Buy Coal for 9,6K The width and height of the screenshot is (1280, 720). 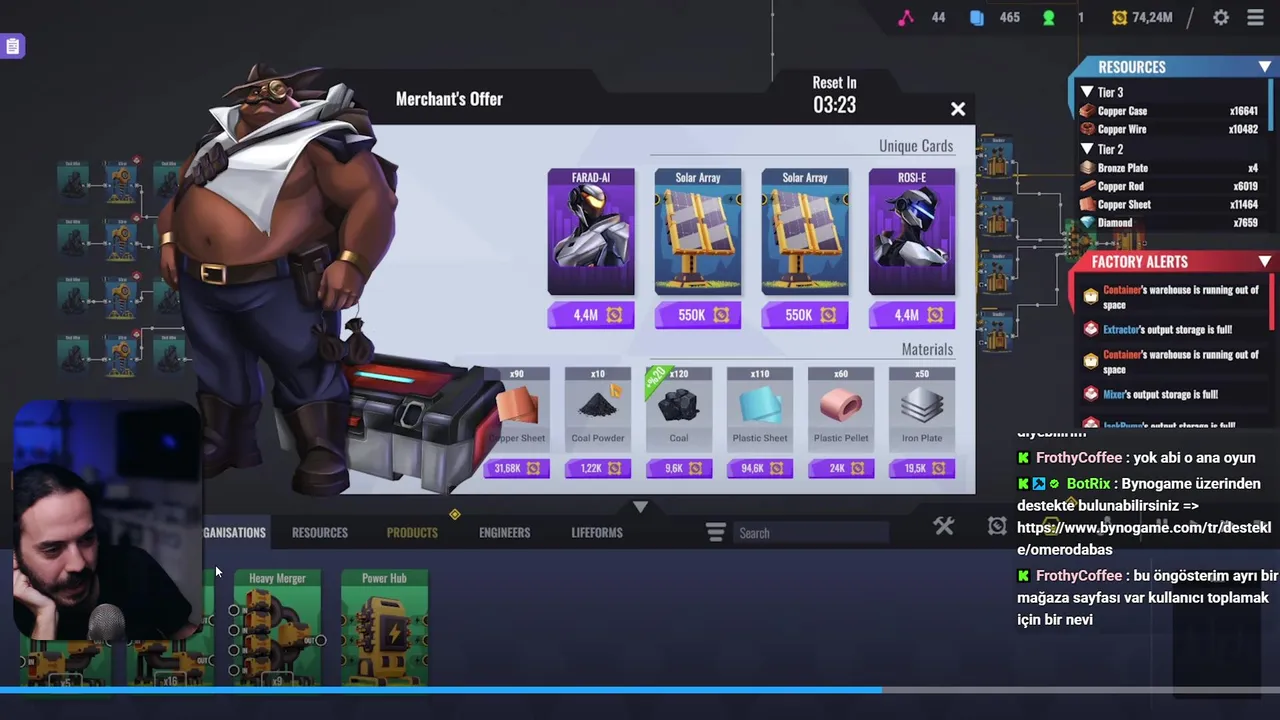(679, 468)
